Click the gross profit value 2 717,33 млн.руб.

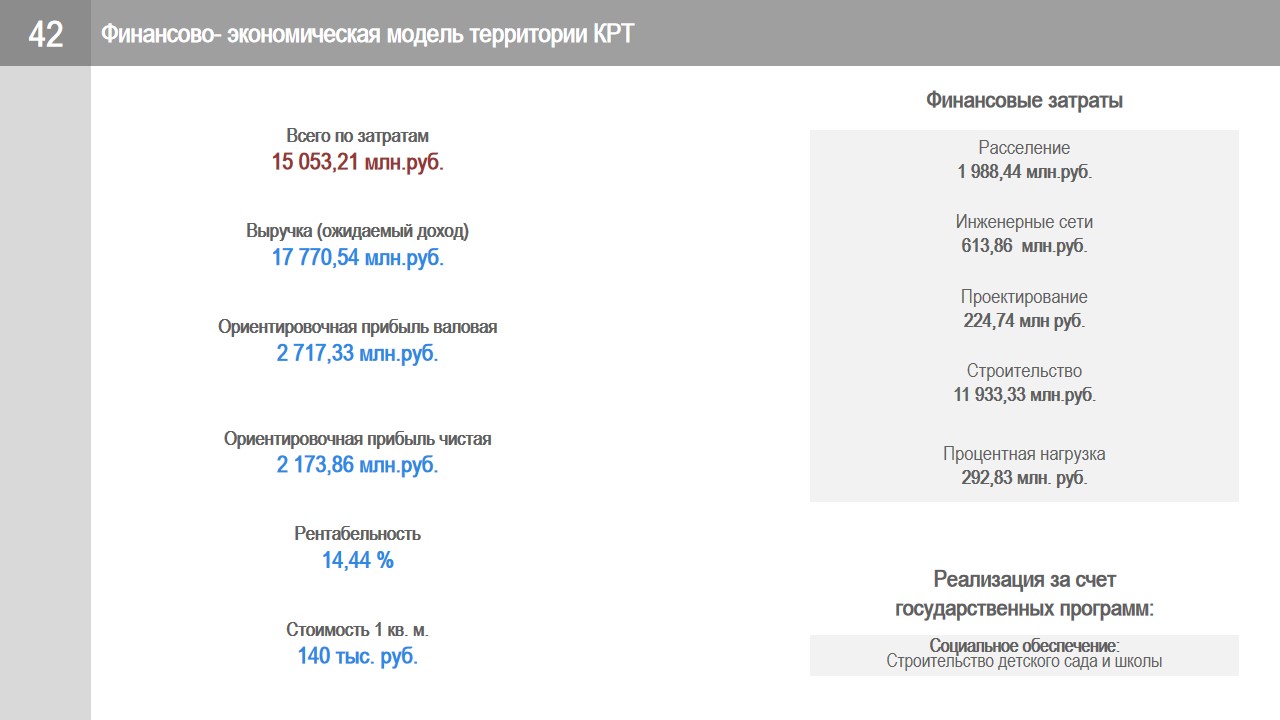[x=357, y=353]
